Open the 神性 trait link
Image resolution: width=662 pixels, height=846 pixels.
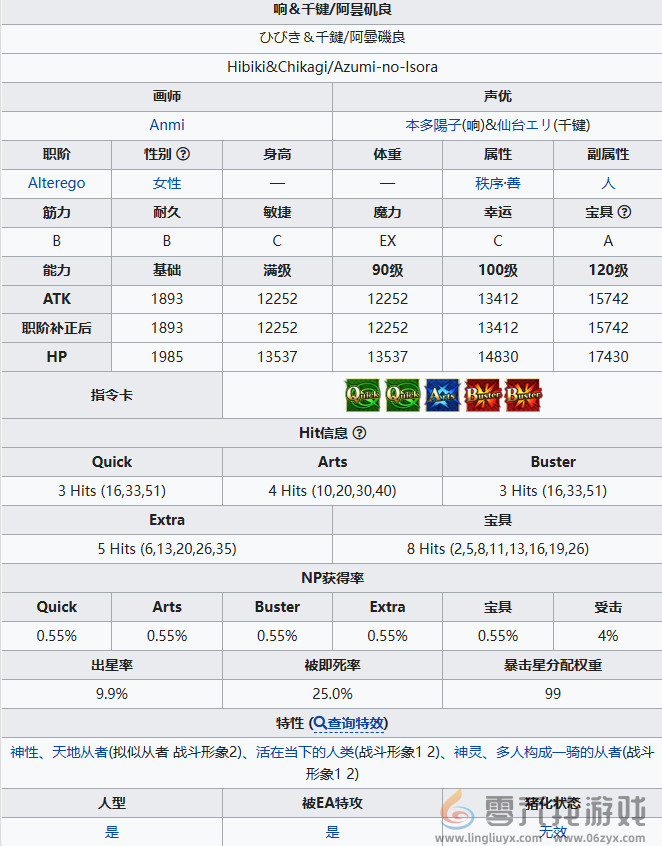click(x=25, y=752)
